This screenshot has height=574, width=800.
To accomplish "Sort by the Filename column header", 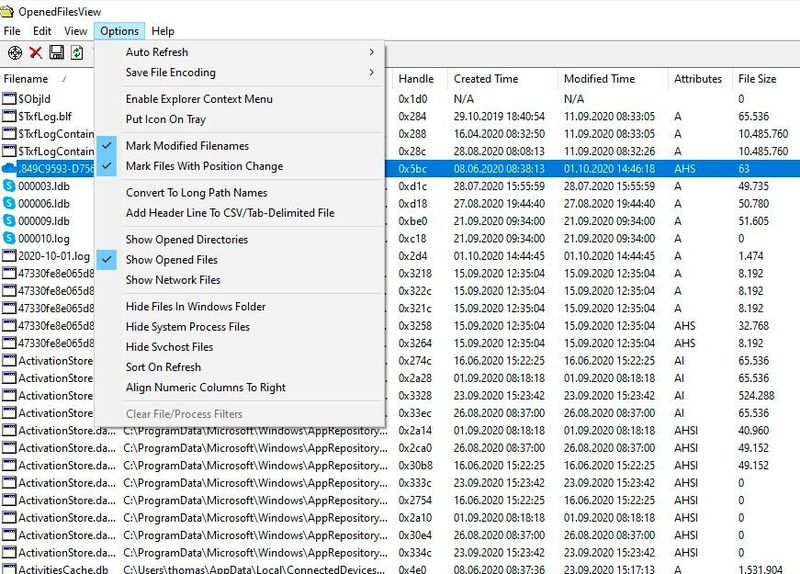I will coord(47,79).
